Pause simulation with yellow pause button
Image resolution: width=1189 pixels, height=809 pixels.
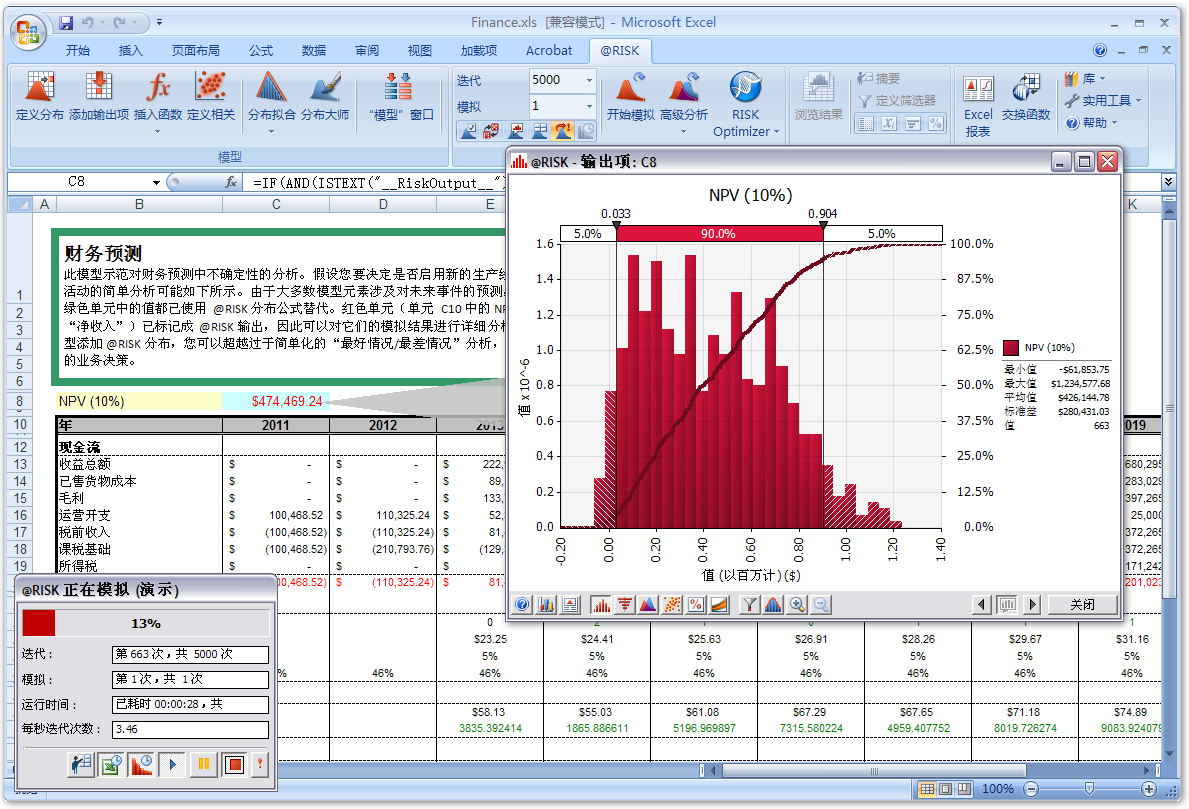(203, 764)
